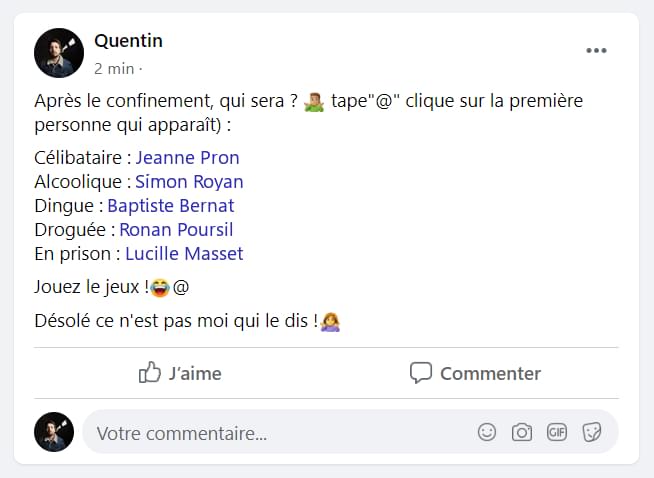Click the Commenter button
The height and width of the screenshot is (478, 654).
(475, 373)
